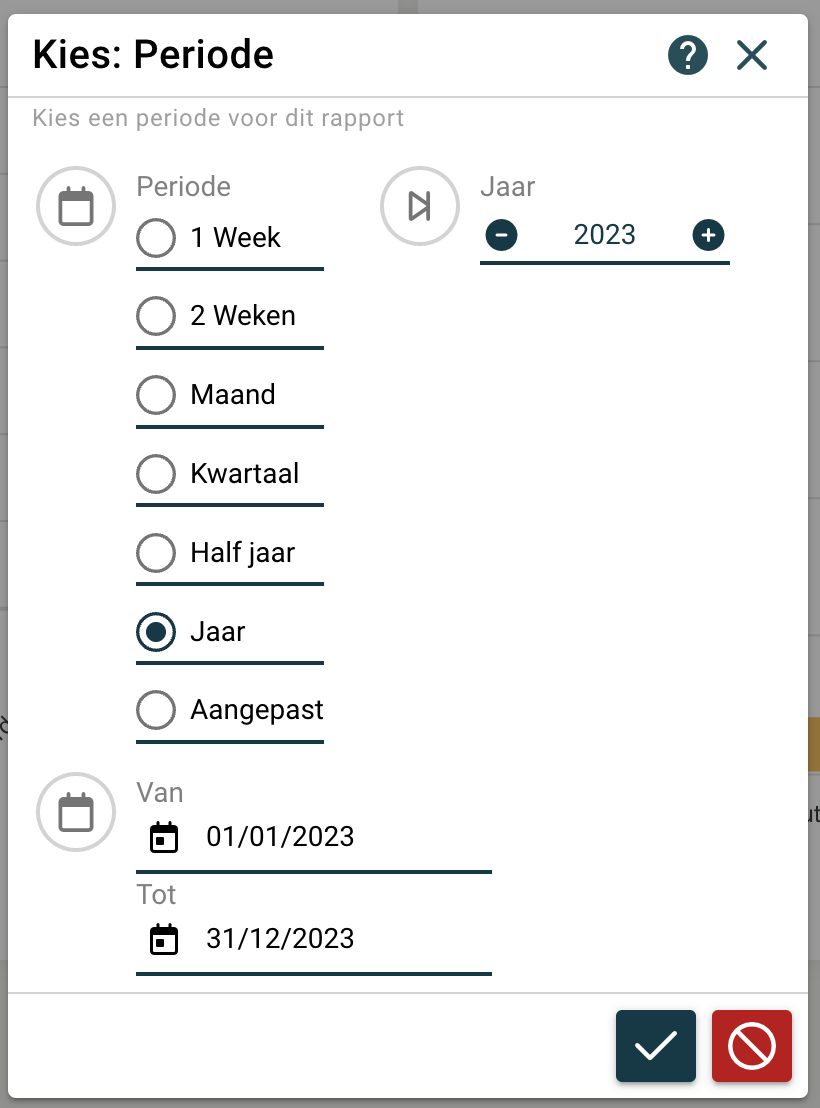The width and height of the screenshot is (820, 1108).
Task: Click the skip-forward icon beside Jaar
Action: (x=420, y=207)
